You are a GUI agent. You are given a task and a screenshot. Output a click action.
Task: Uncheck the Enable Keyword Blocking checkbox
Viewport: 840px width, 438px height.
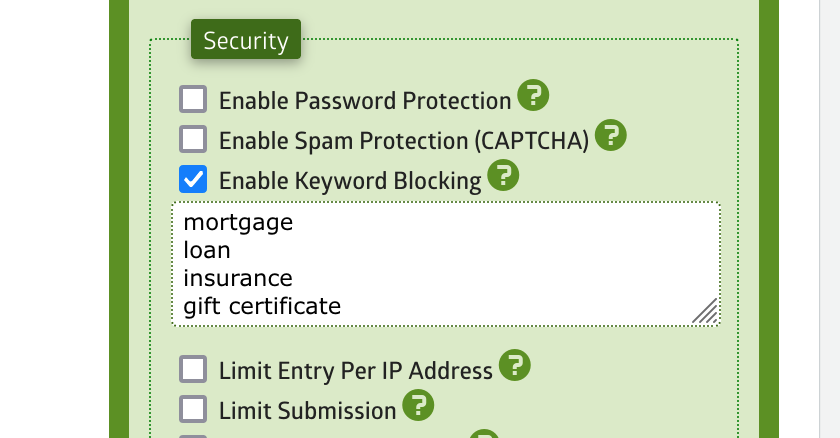point(193,179)
